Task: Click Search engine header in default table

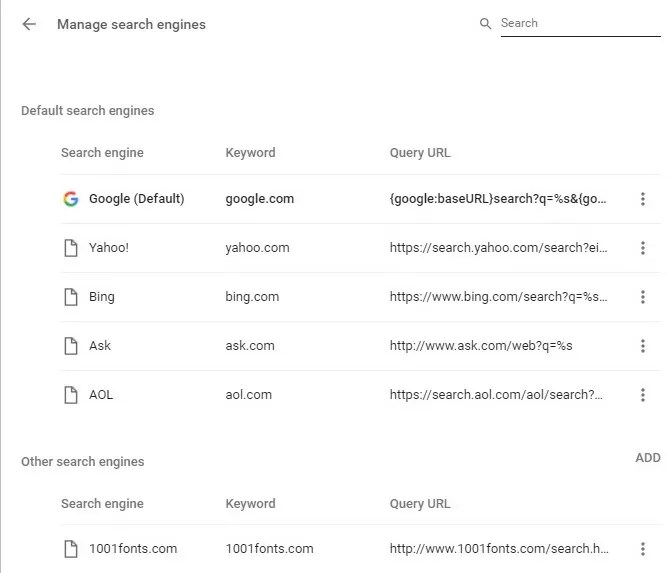Action: pyautogui.click(x=102, y=153)
